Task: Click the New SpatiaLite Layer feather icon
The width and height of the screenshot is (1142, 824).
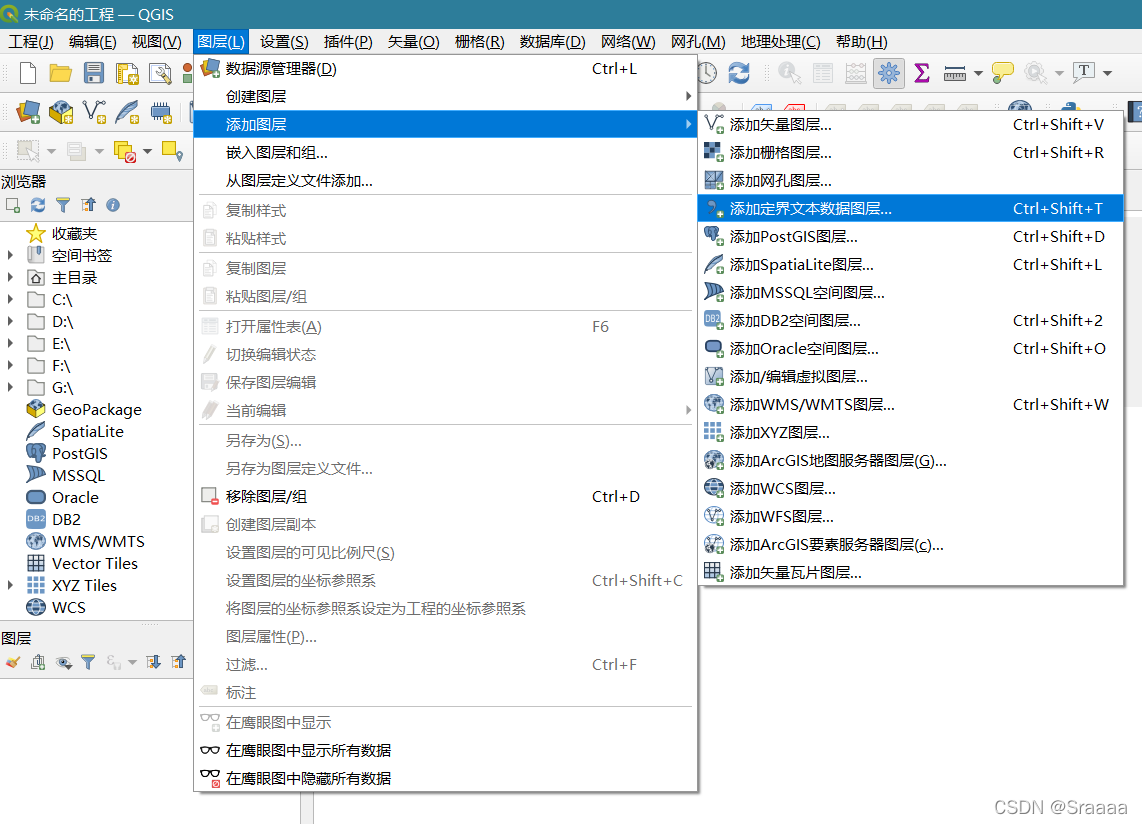Action: [x=127, y=112]
